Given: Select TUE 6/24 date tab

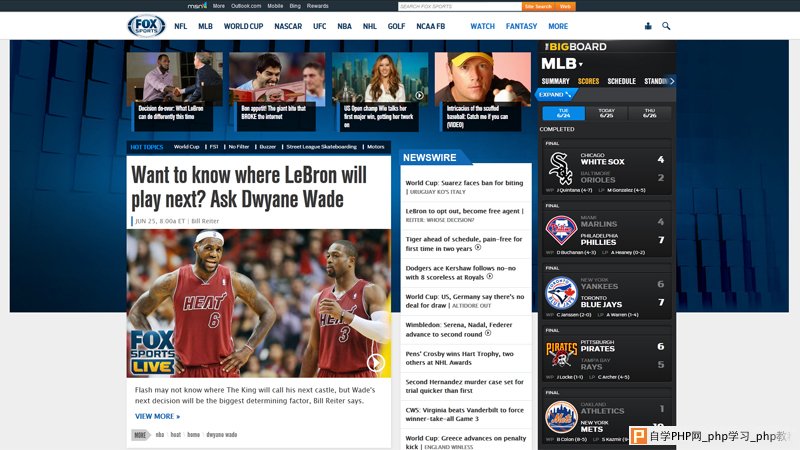Looking at the screenshot, I should point(563,113).
